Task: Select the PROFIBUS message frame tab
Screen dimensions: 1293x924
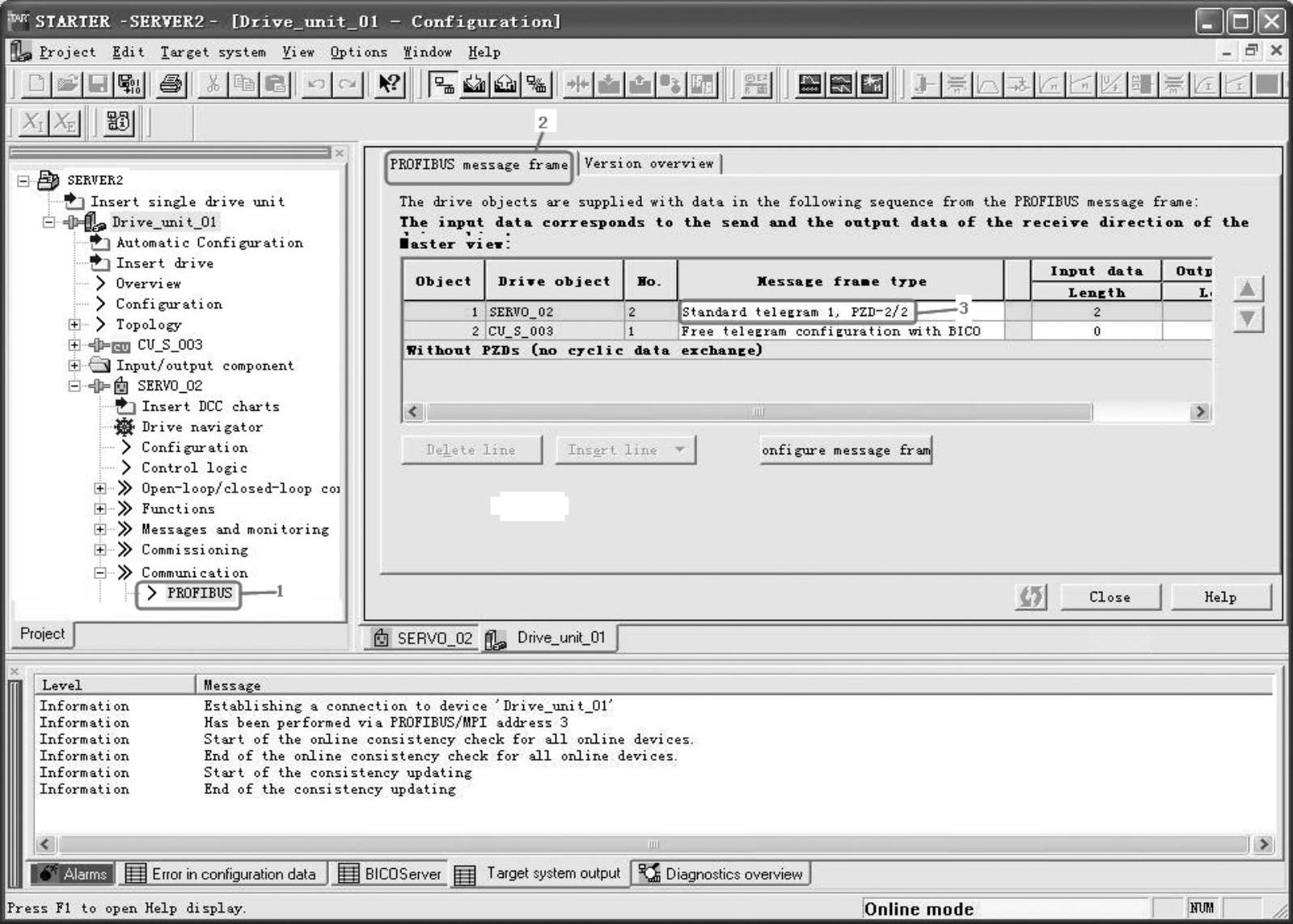Action: point(479,165)
